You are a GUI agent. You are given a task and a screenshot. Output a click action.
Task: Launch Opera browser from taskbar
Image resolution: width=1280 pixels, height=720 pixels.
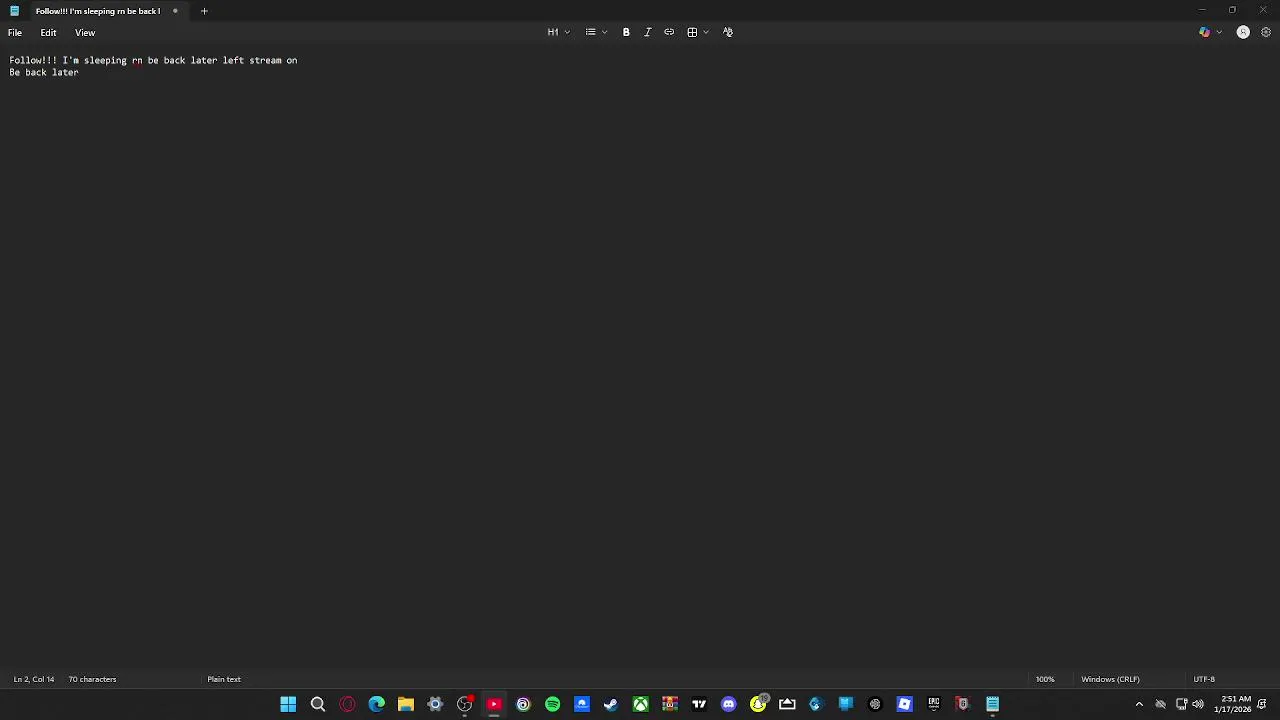pos(347,705)
